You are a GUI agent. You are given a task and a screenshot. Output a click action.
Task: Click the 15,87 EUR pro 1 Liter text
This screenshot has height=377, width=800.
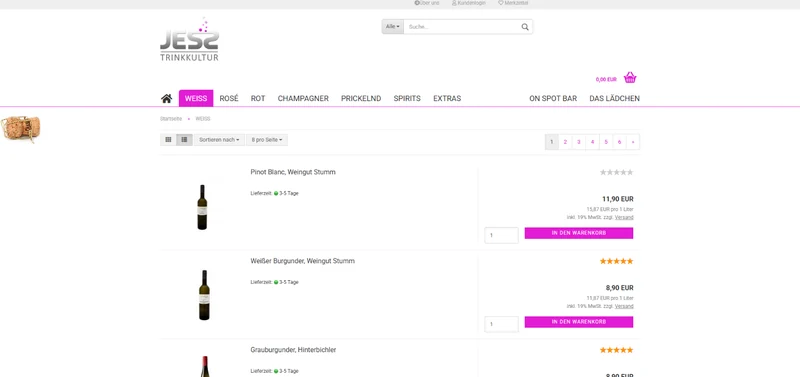610,209
